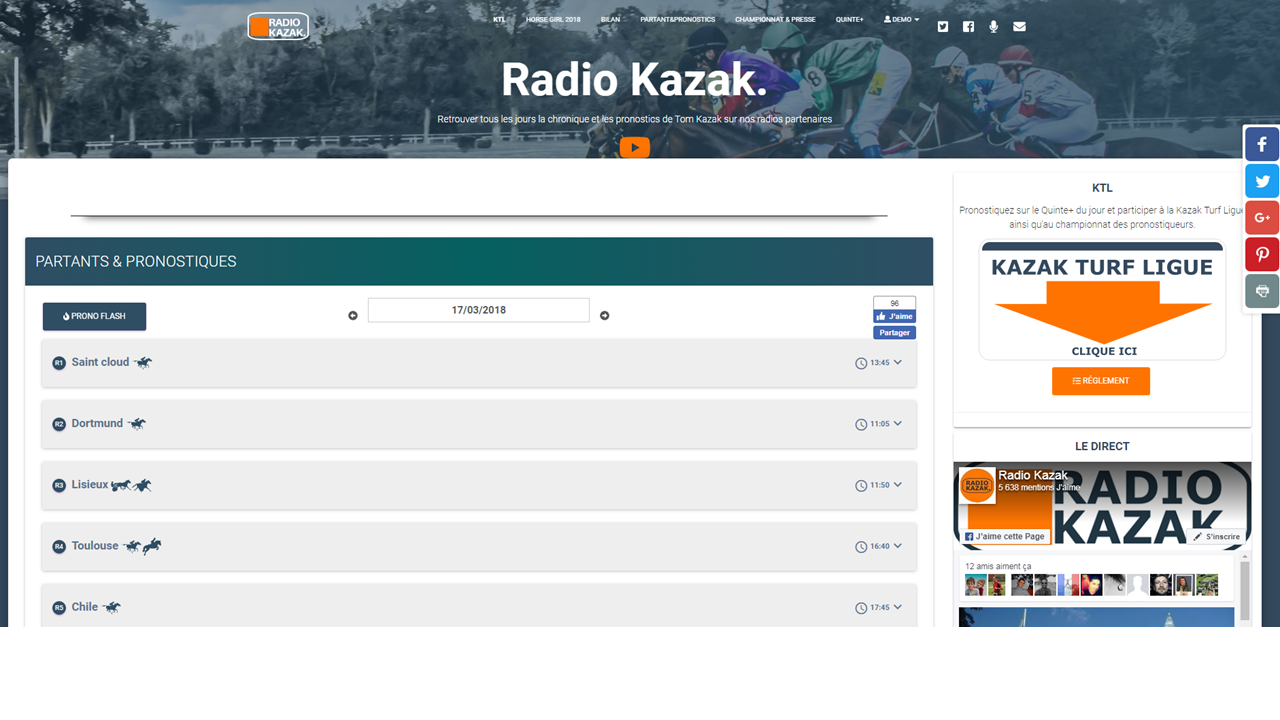Click the clock icon for 11:05 race

pos(861,424)
